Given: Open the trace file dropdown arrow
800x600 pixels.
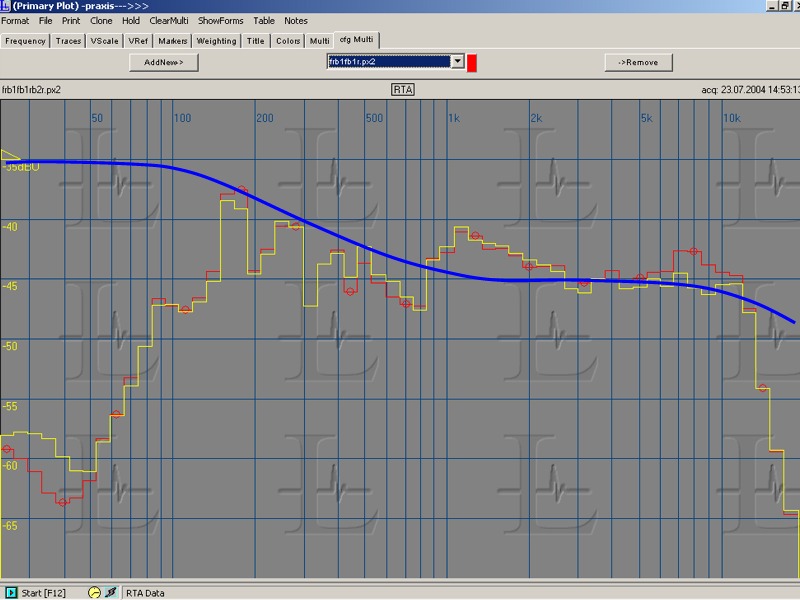Looking at the screenshot, I should coord(458,62).
